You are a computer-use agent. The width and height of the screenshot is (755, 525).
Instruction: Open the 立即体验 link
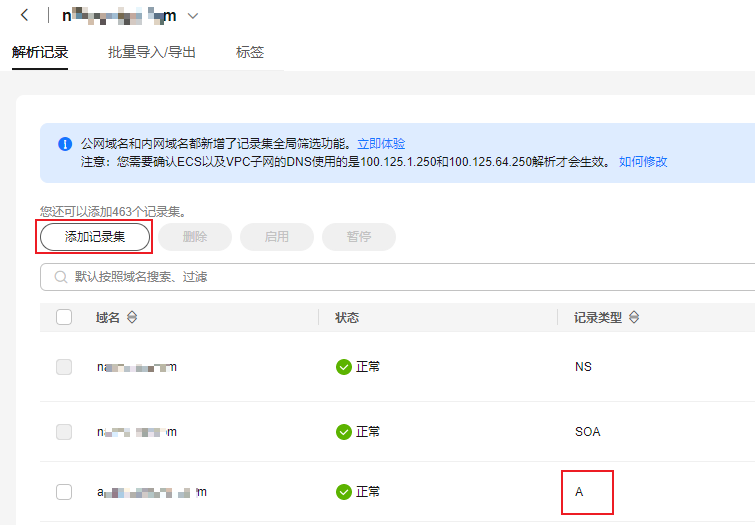coord(381,144)
